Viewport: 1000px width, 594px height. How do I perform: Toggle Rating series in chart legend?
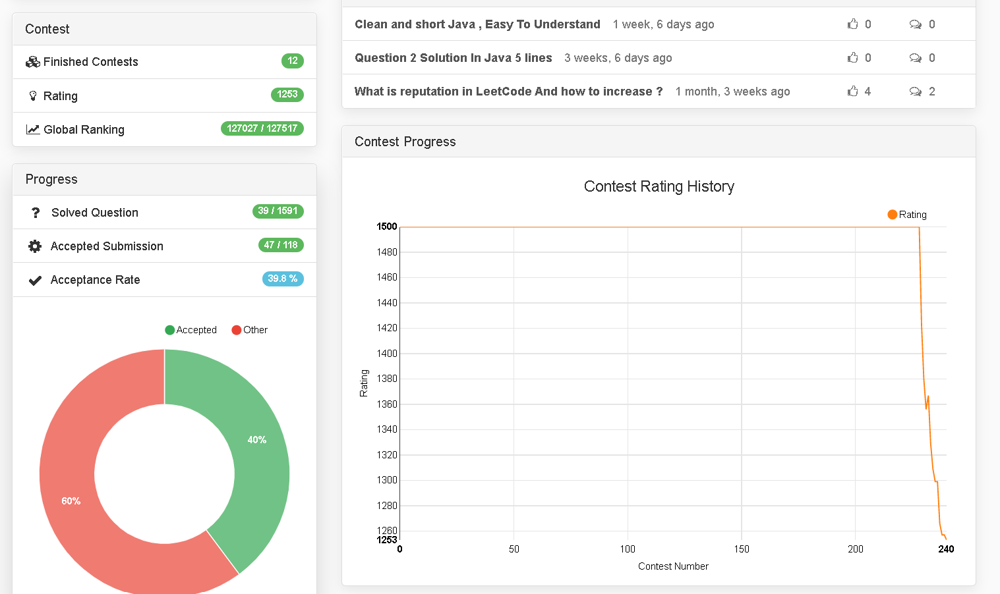(907, 214)
